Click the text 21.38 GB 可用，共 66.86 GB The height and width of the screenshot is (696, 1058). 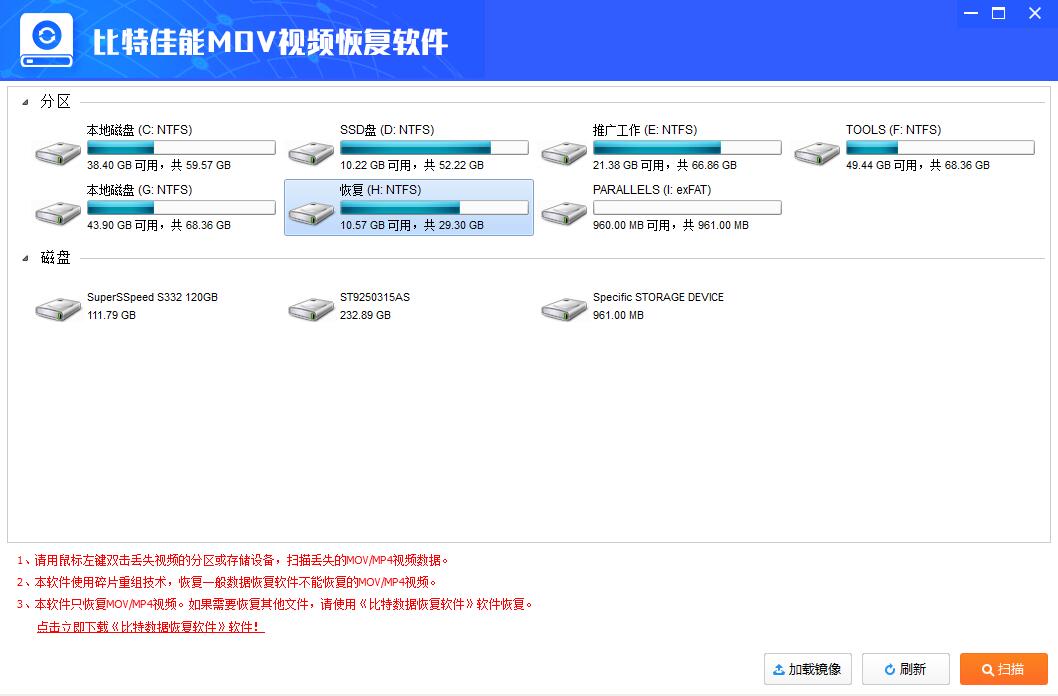(x=665, y=165)
